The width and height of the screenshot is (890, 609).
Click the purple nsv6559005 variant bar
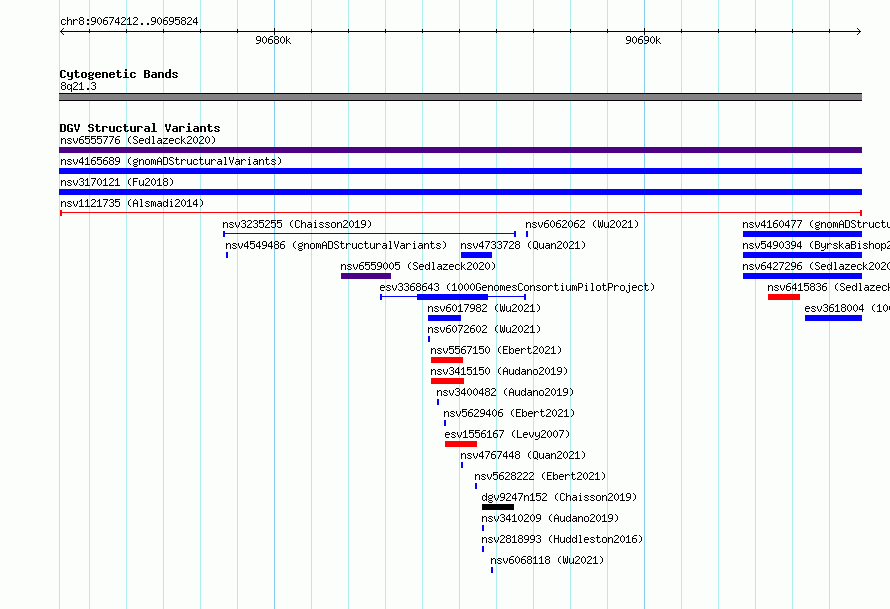coord(366,276)
